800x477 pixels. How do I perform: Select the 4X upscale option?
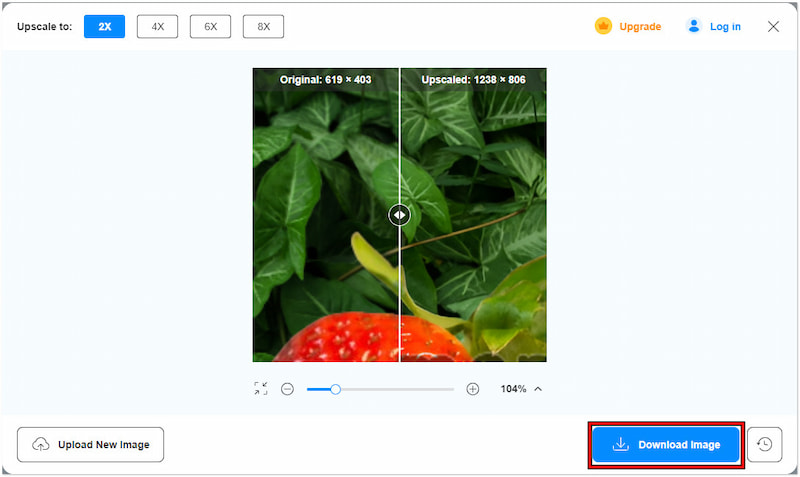click(157, 27)
